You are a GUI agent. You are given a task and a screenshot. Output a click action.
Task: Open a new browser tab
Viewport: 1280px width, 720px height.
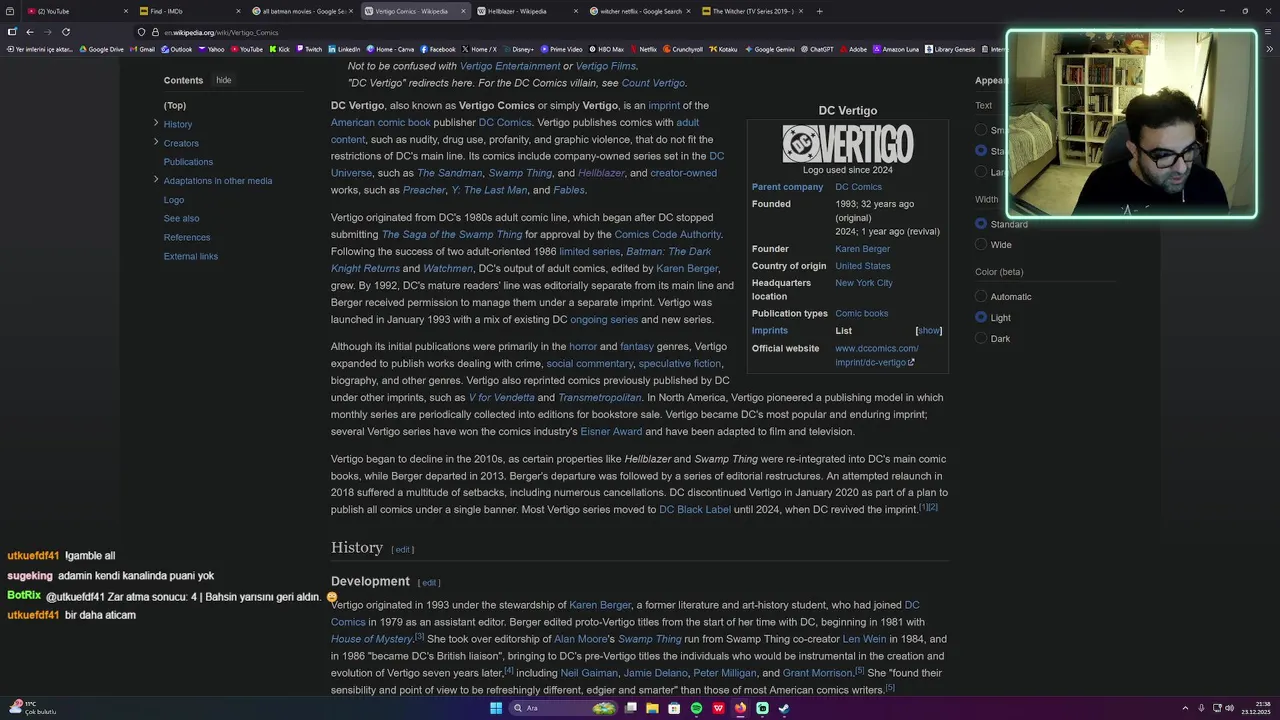tap(819, 11)
